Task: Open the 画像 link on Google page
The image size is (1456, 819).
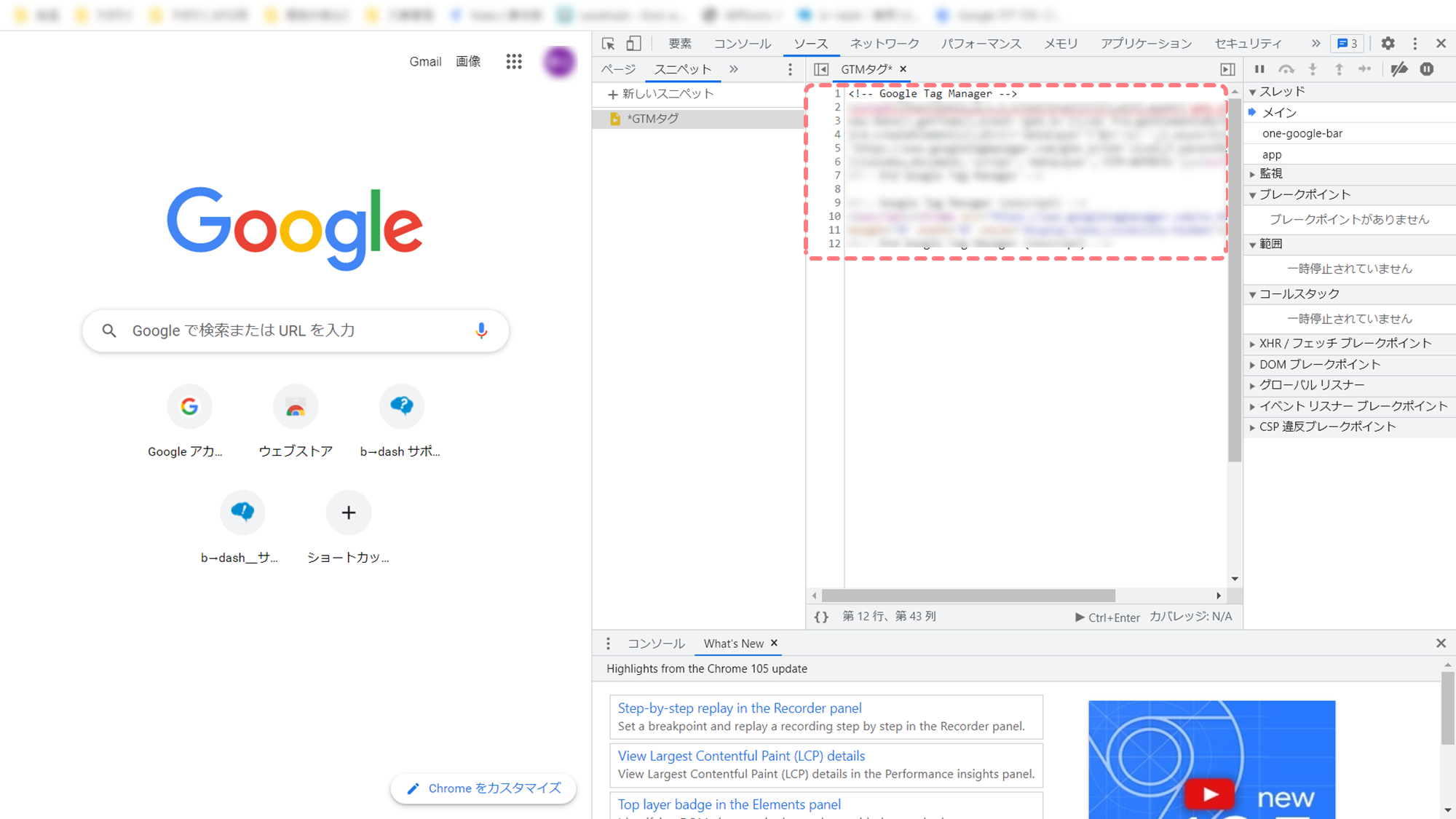Action: point(468,62)
